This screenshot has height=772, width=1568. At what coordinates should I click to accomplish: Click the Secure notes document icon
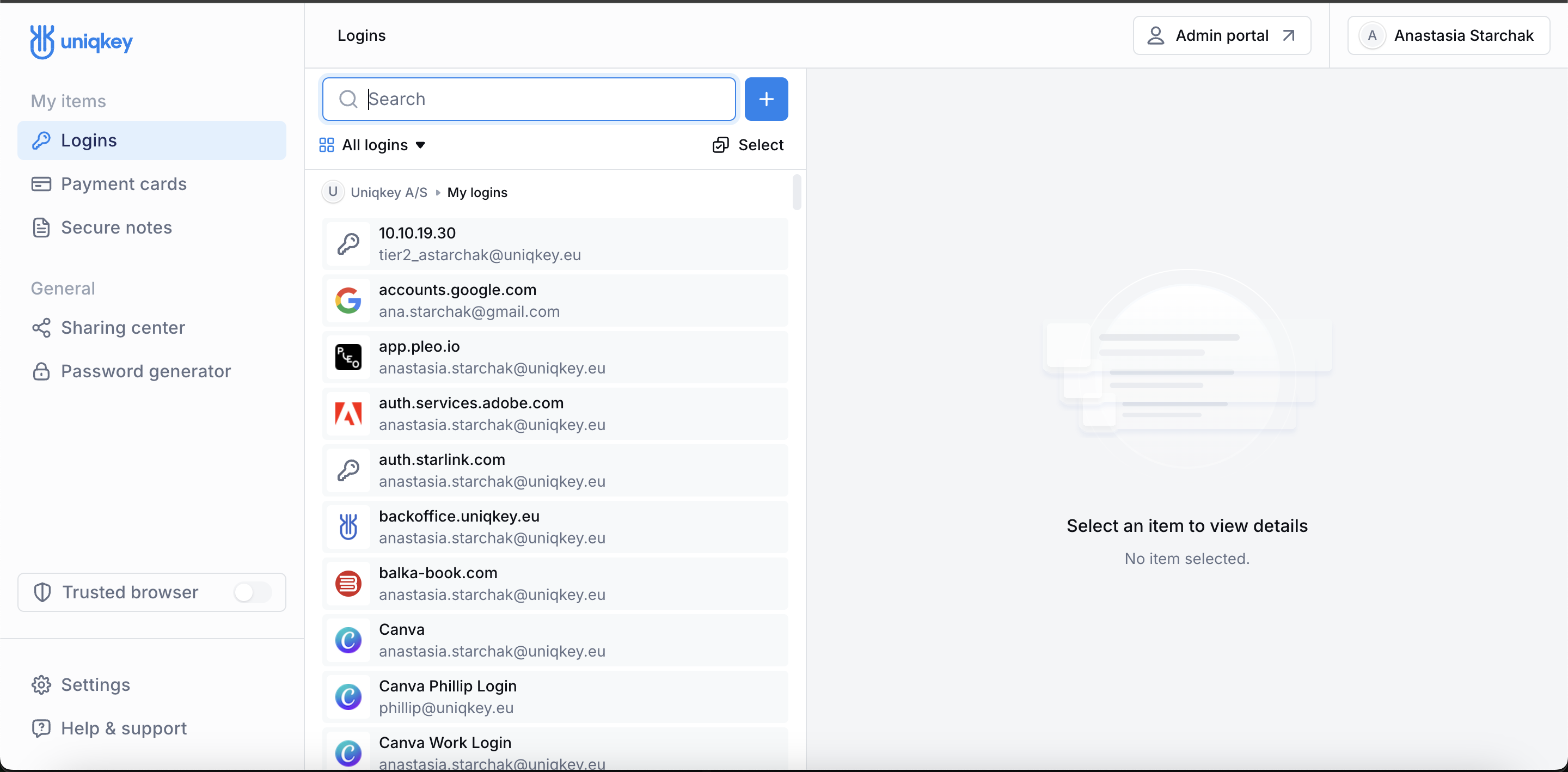pyautogui.click(x=41, y=228)
